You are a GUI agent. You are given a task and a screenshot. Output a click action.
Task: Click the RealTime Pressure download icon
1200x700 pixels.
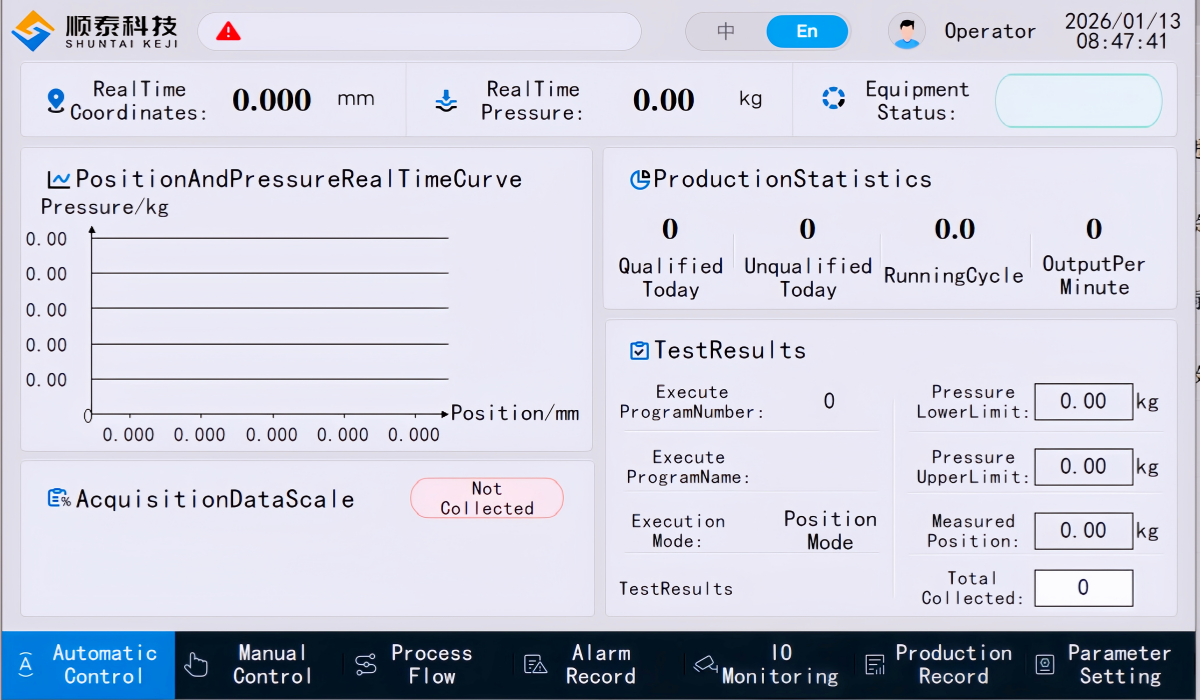(446, 100)
